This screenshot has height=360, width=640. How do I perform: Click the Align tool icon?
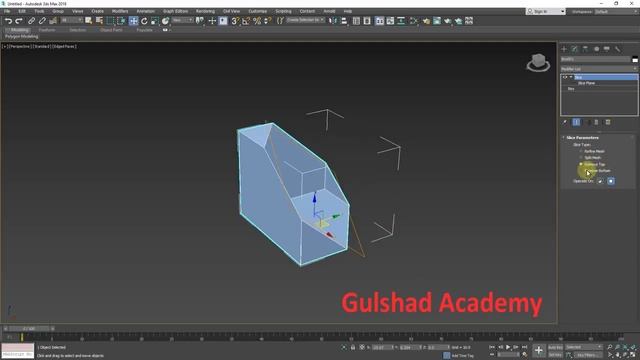pyautogui.click(x=344, y=21)
